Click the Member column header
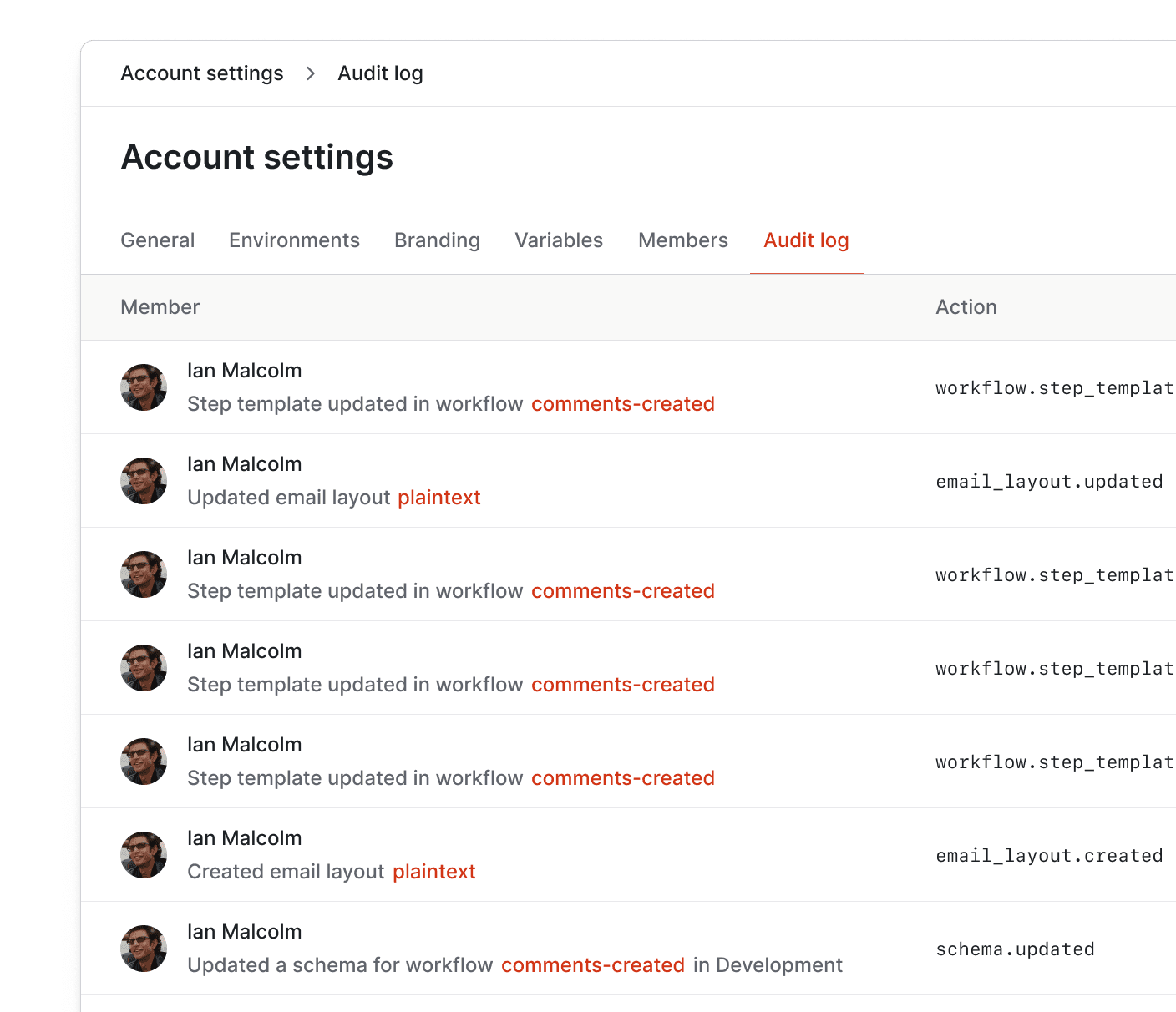The image size is (1176, 1012). (160, 307)
